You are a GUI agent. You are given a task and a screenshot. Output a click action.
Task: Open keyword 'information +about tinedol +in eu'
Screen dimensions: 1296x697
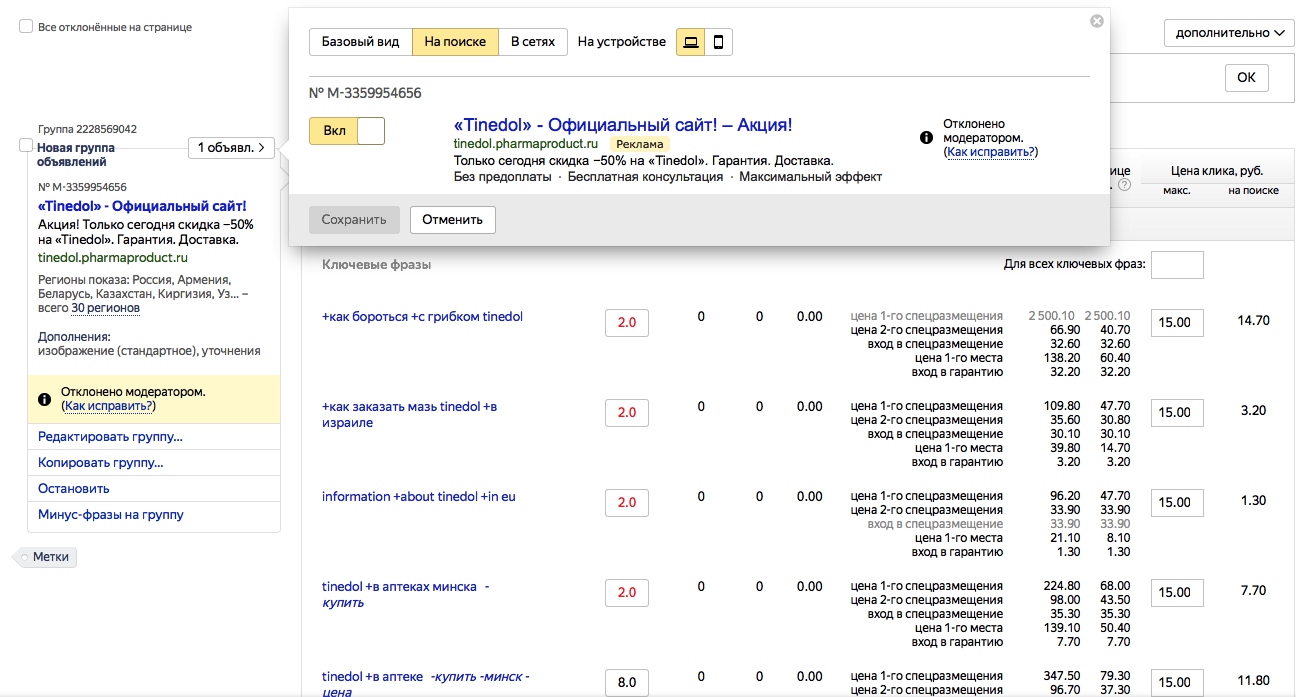pos(419,496)
